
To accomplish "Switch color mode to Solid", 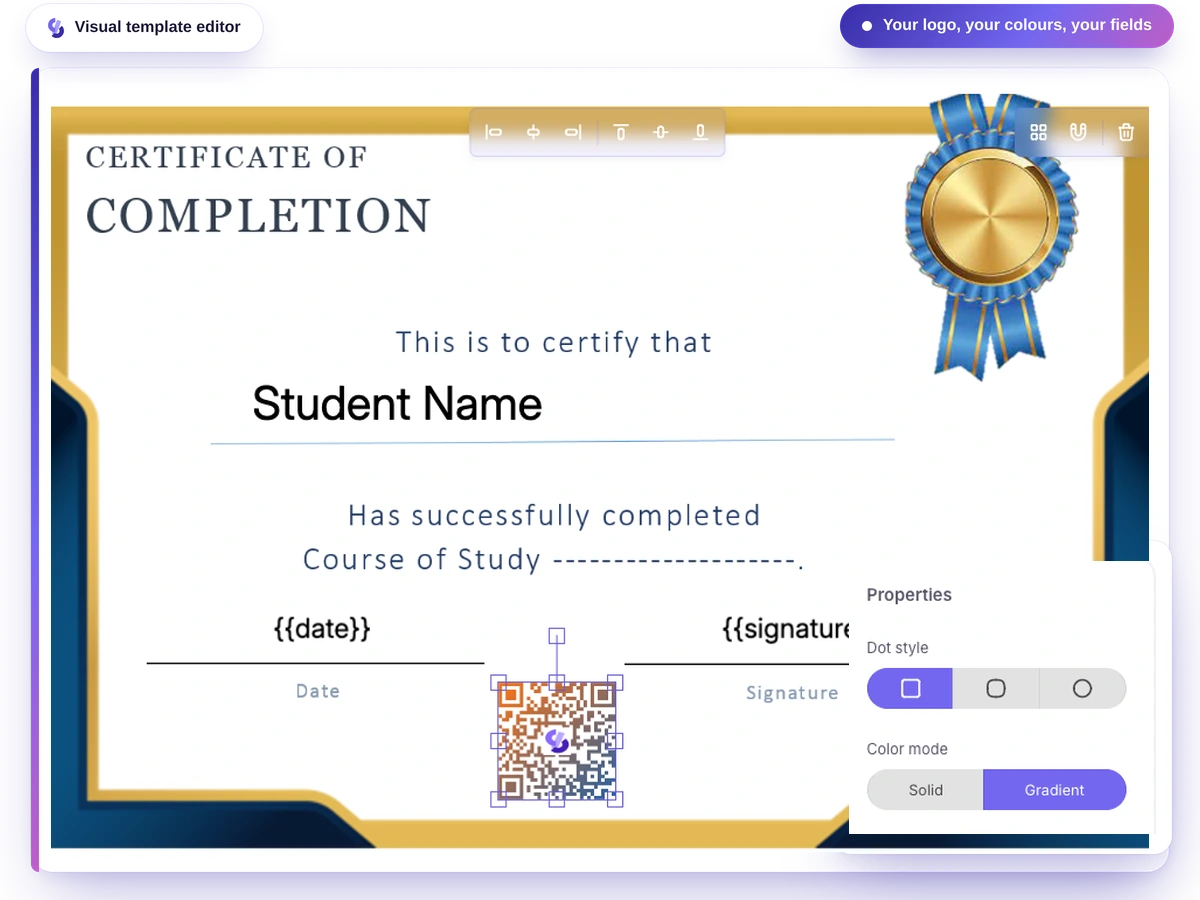I will 926,790.
